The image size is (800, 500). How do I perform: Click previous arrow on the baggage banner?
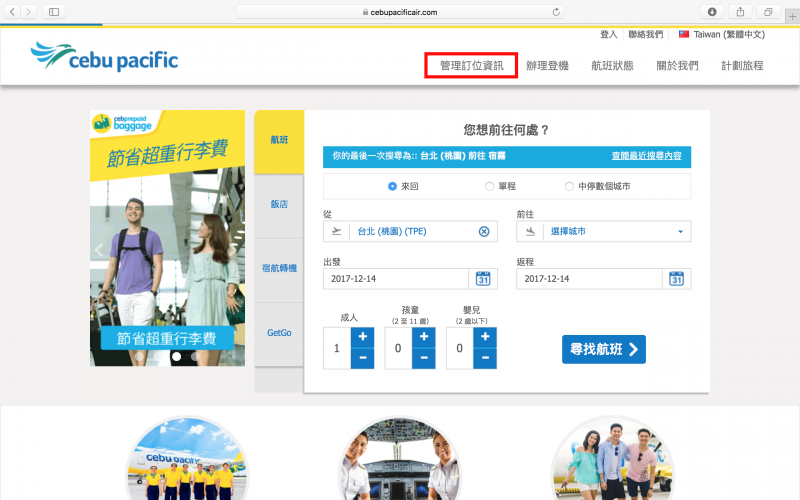point(99,249)
